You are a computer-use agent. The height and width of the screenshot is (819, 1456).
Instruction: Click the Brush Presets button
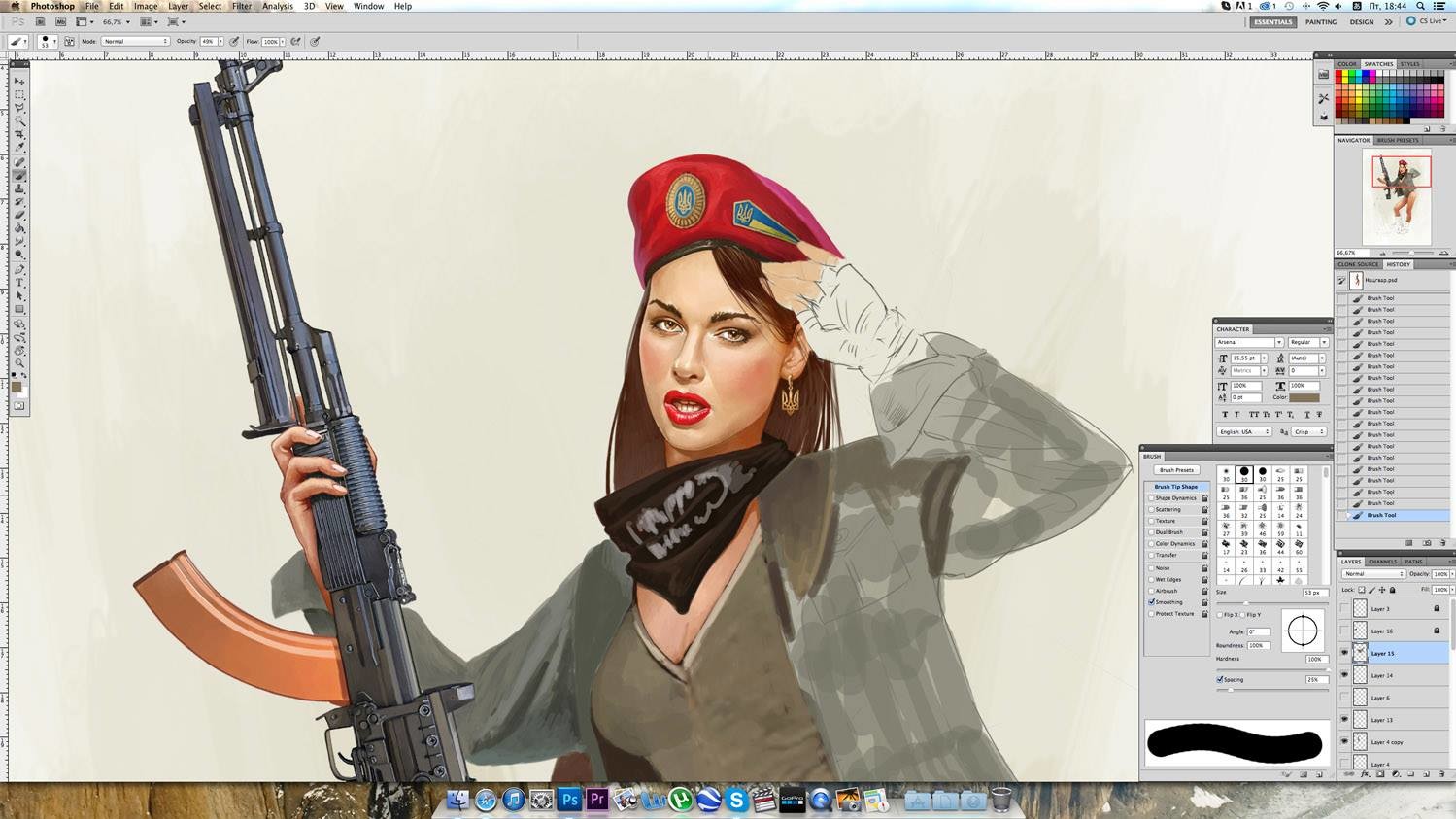click(x=1176, y=470)
